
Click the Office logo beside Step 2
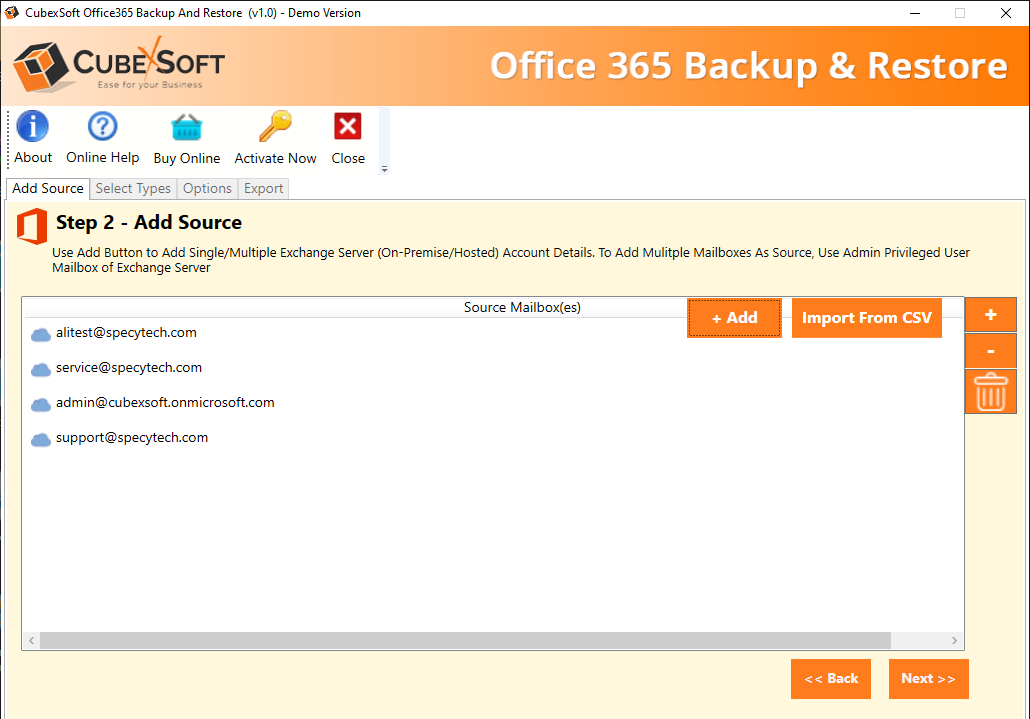32,226
